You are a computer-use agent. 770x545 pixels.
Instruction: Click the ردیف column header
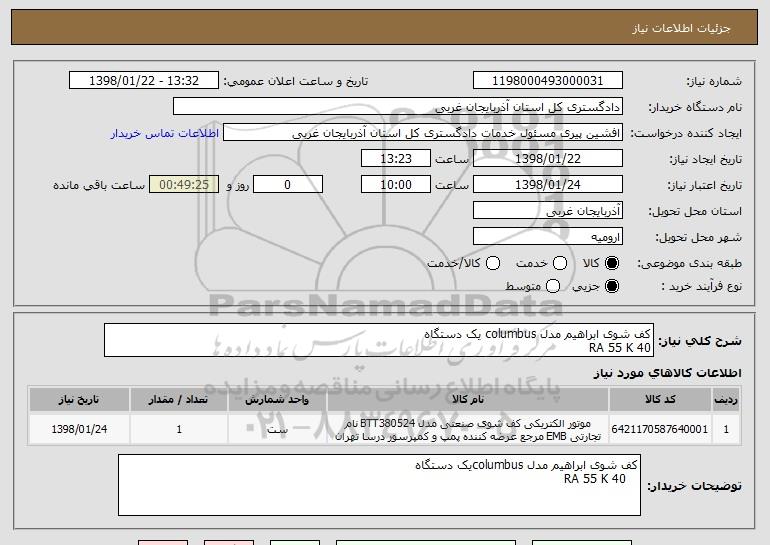[x=726, y=400]
